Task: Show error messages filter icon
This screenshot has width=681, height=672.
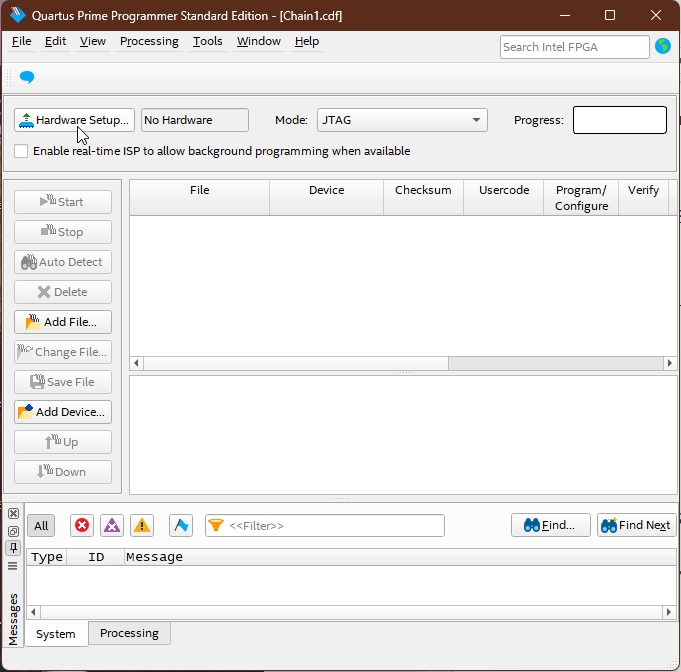Action: [x=82, y=525]
